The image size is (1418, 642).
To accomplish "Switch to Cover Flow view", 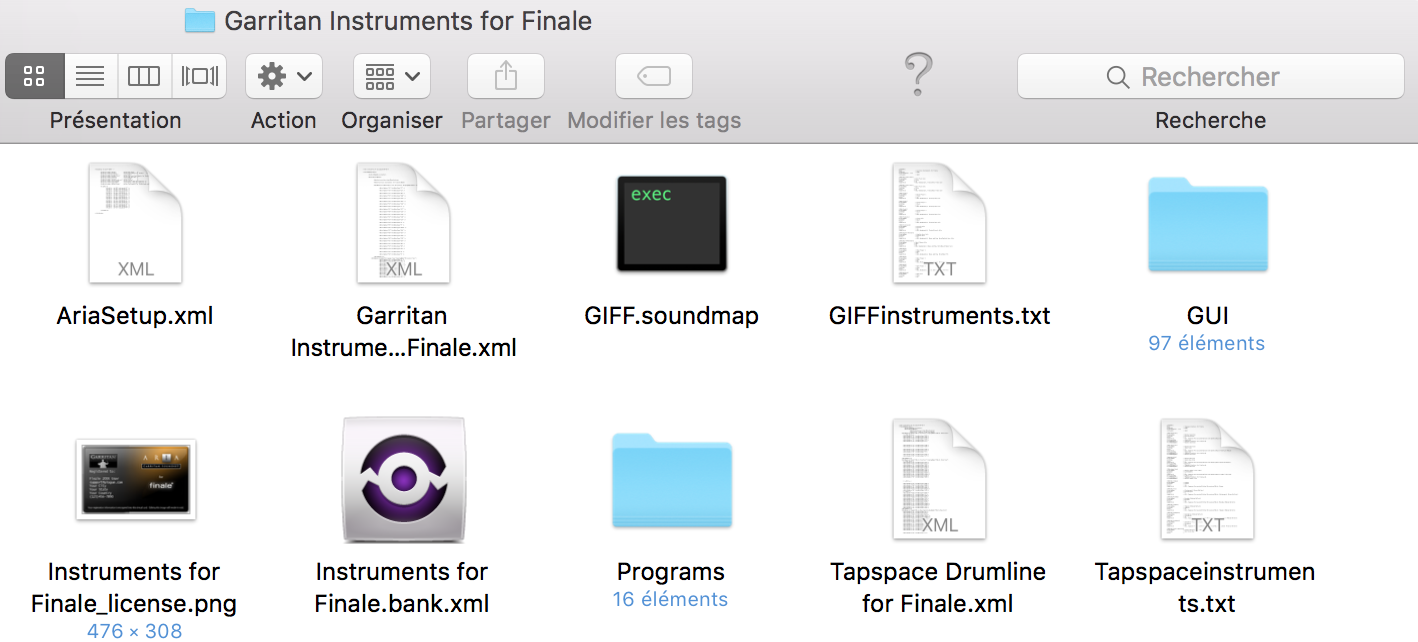I will point(199,76).
